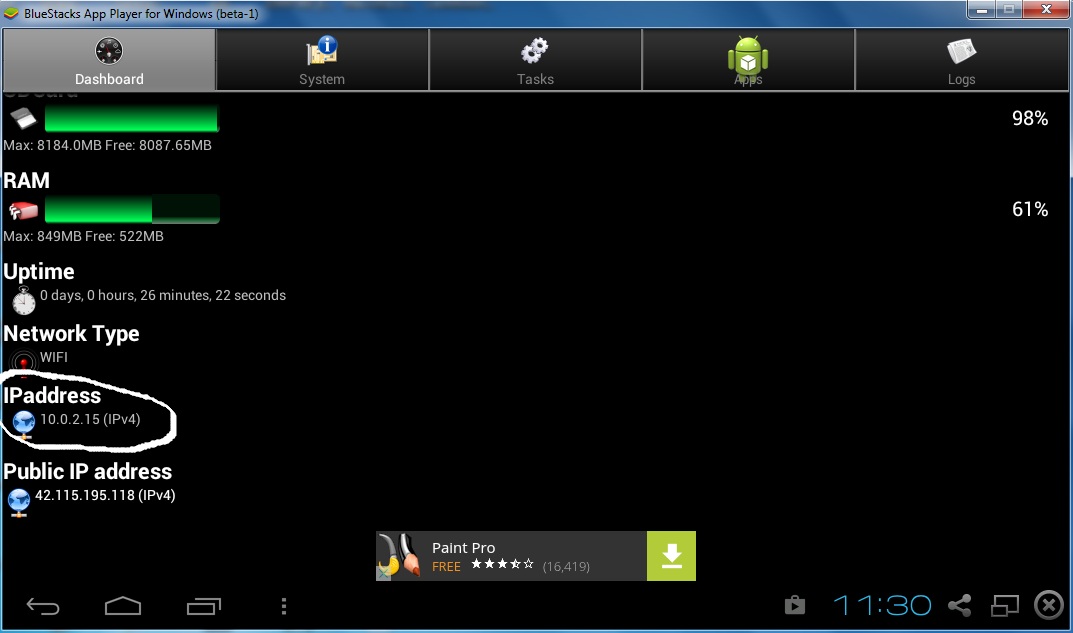
Task: Click the 11:30 clock display
Action: (882, 605)
